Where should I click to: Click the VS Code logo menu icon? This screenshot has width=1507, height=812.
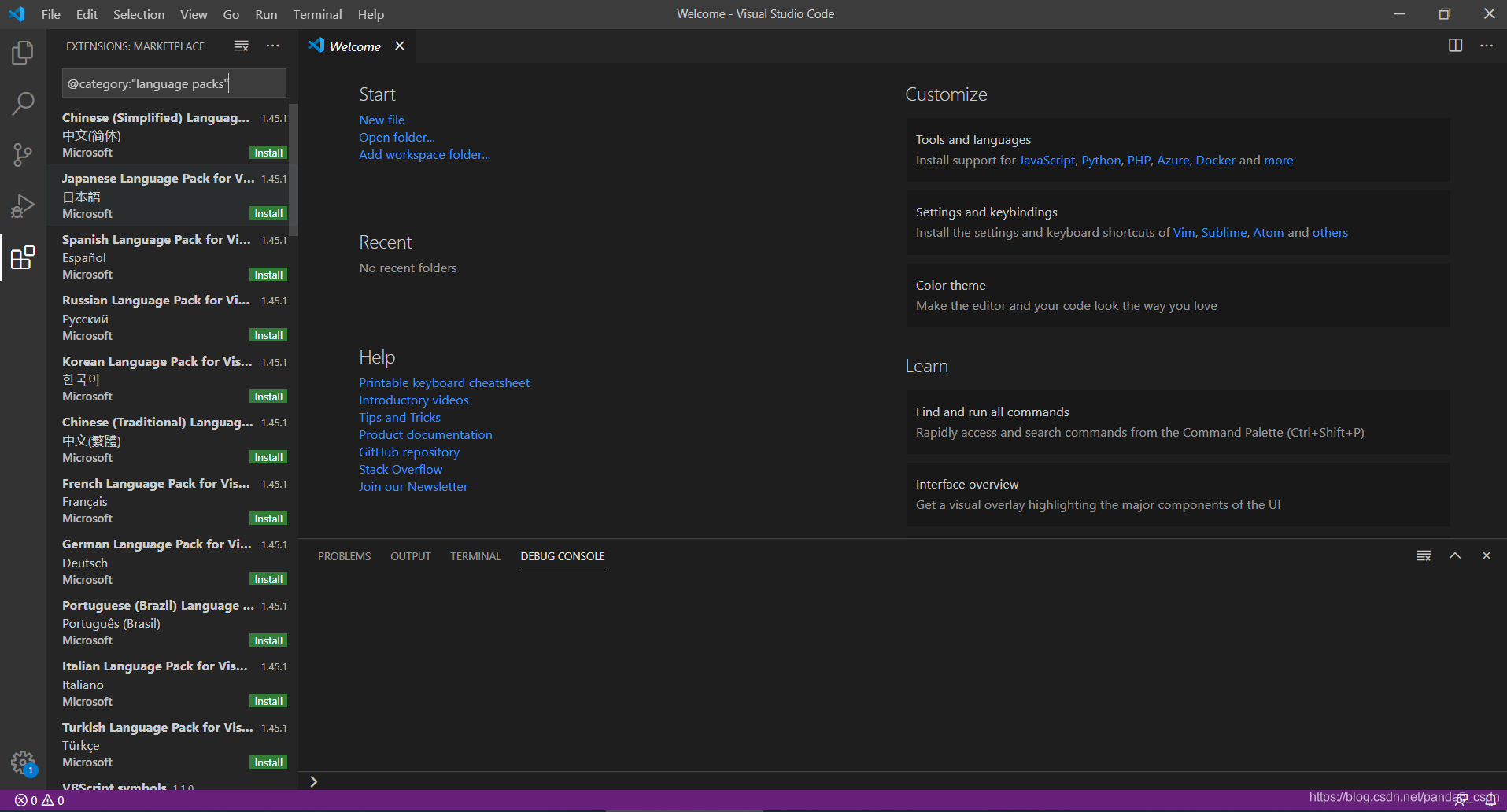(17, 14)
